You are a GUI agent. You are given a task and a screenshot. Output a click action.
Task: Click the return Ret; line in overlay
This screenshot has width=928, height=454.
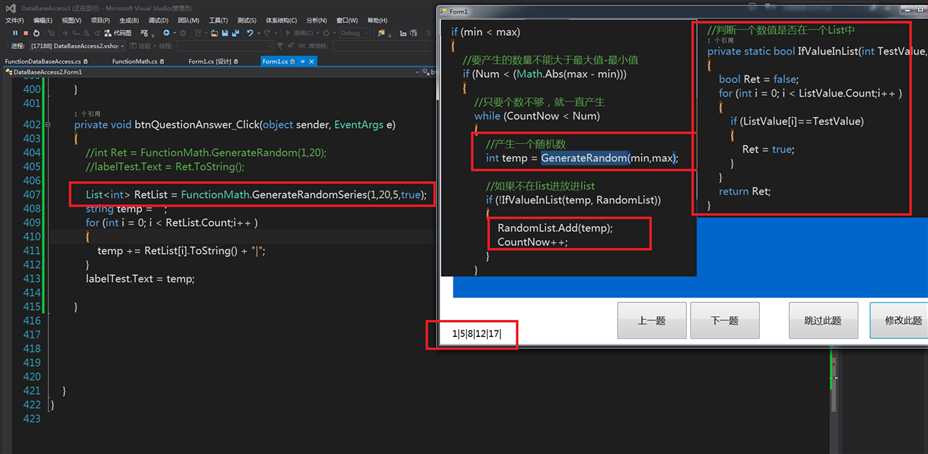[745, 191]
